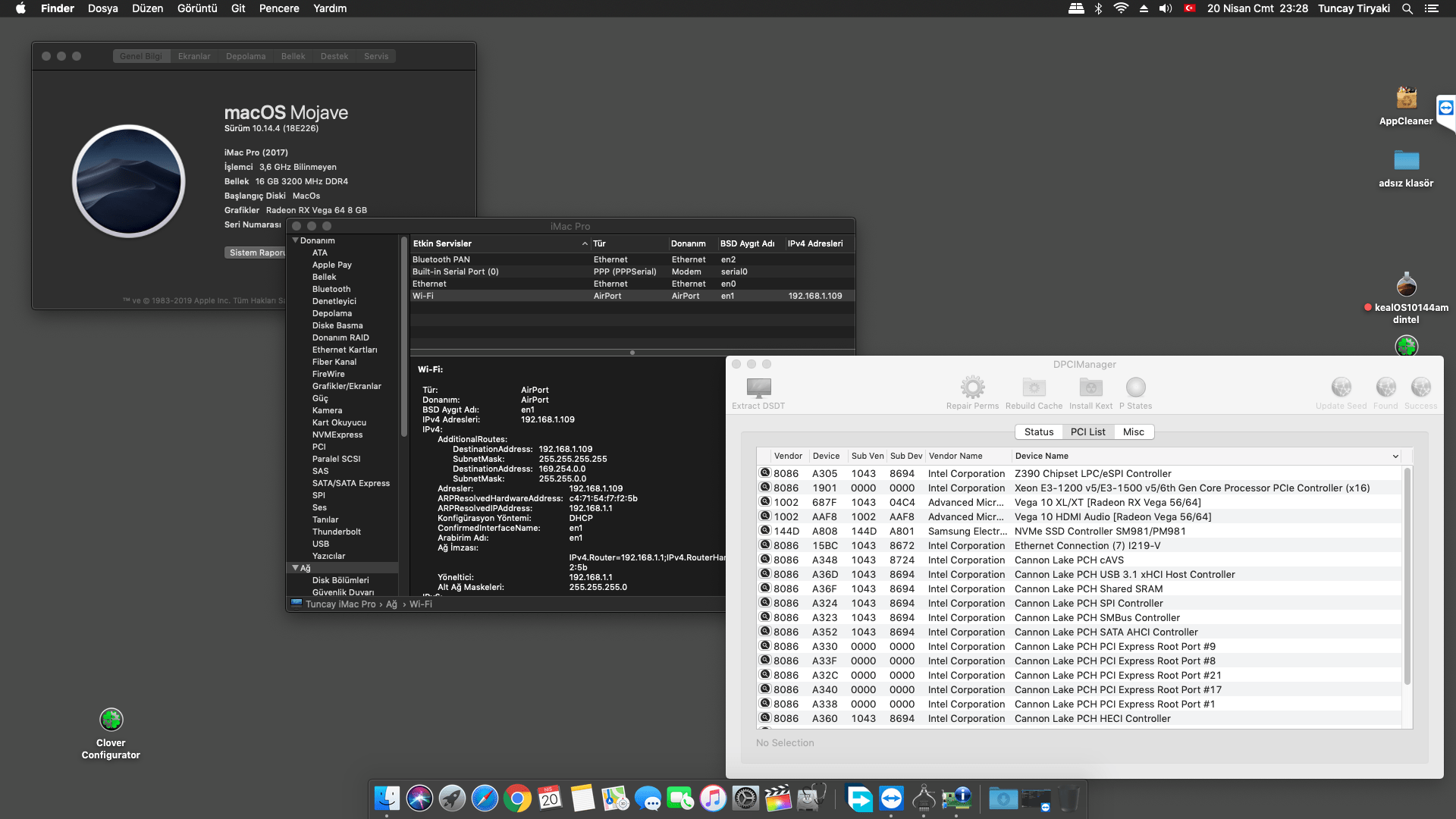The width and height of the screenshot is (1456, 819).
Task: Switch to the Depolama tab
Action: [246, 56]
